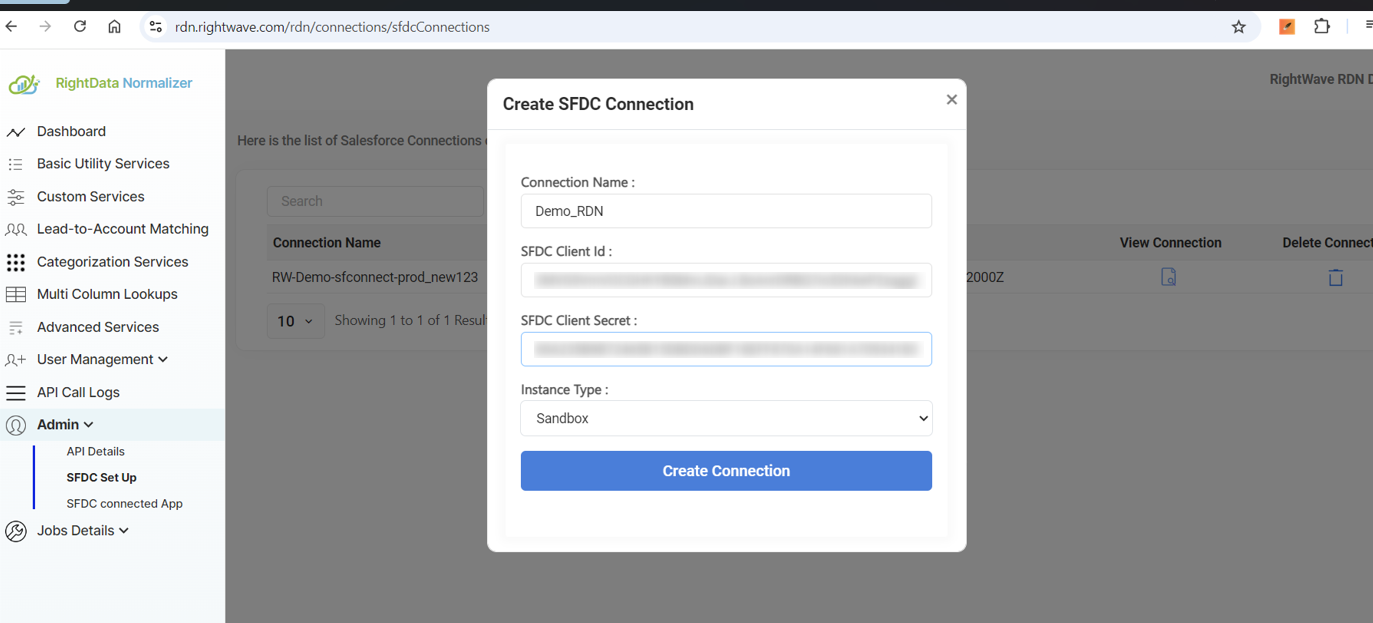Click the Jobs Details wrench icon
1373x623 pixels.
click(x=16, y=531)
